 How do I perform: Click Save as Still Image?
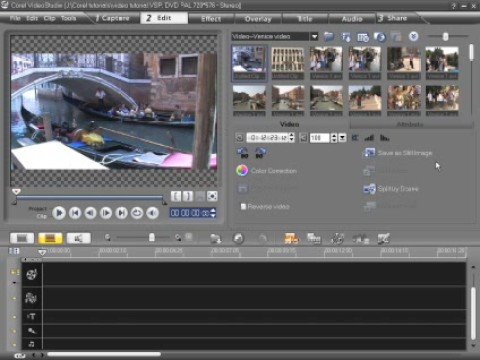tap(397, 153)
